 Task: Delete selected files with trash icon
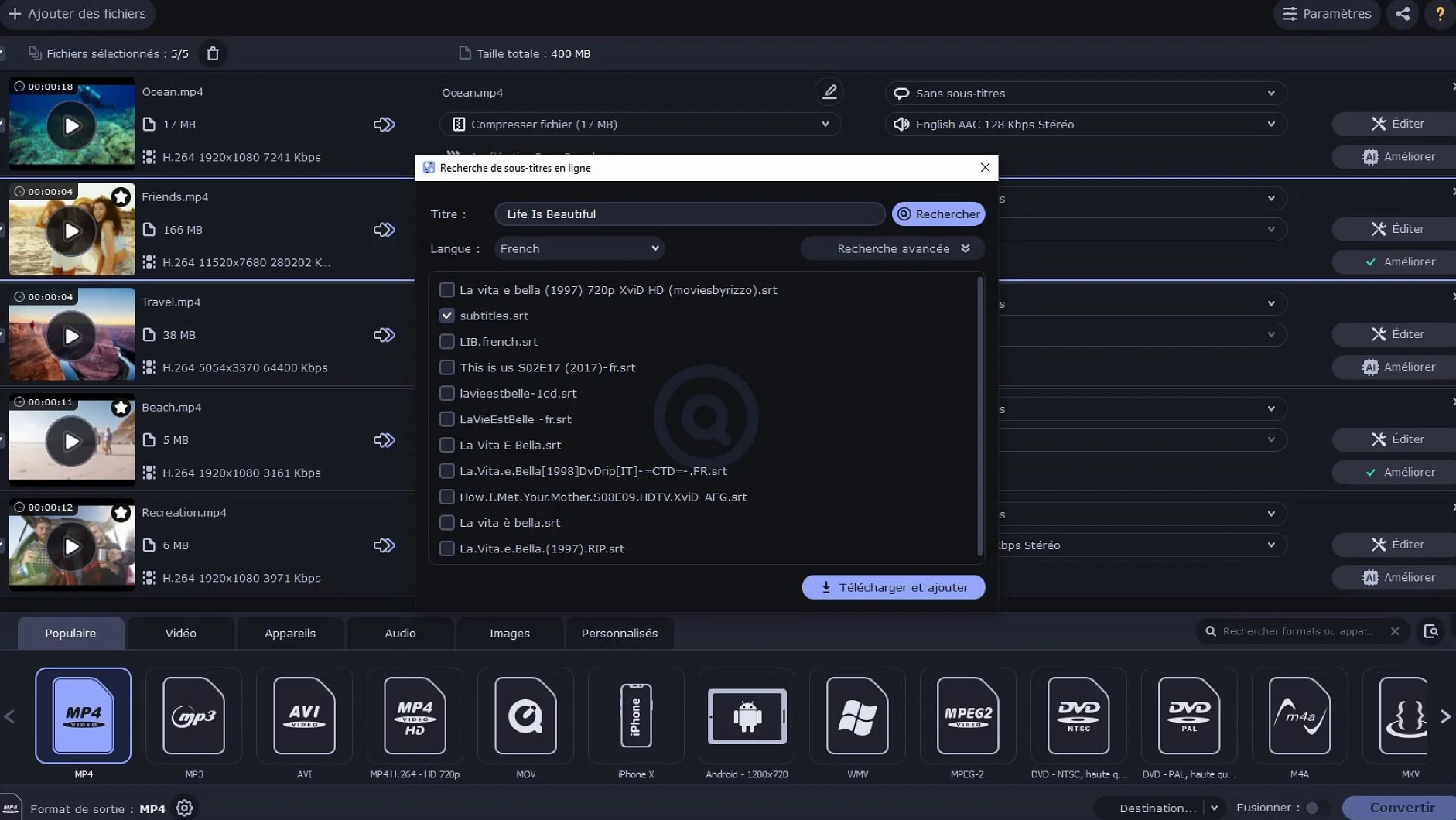pos(213,53)
